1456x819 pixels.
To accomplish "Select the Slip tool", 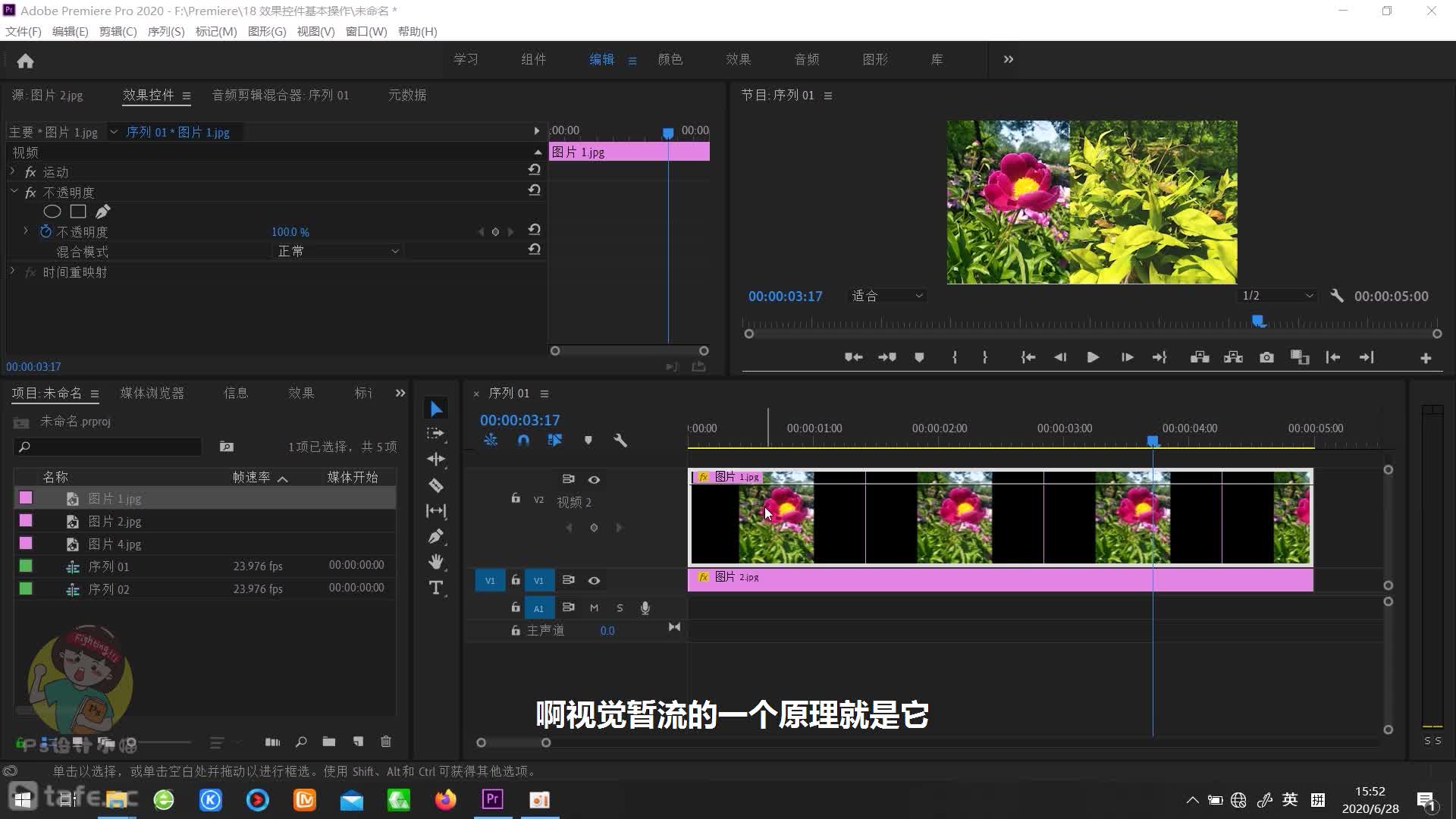I will tap(436, 511).
